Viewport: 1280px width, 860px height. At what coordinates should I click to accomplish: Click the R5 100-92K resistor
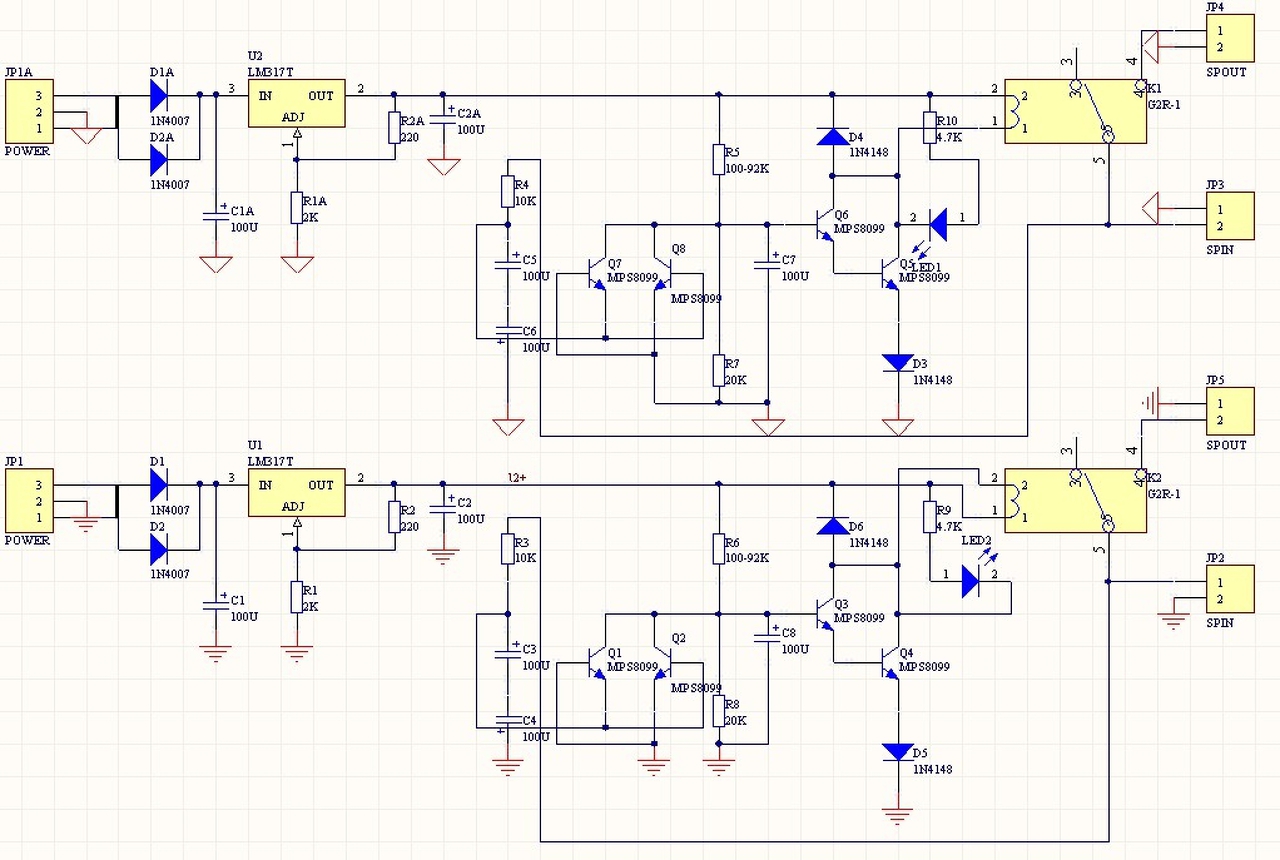pyautogui.click(x=718, y=159)
